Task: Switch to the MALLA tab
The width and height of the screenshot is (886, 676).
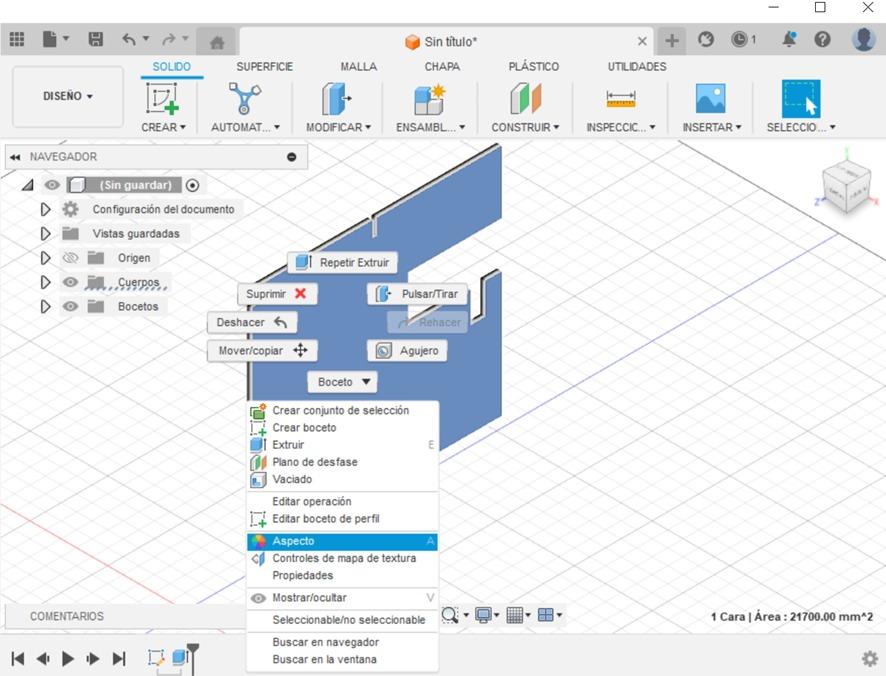Action: (x=359, y=67)
